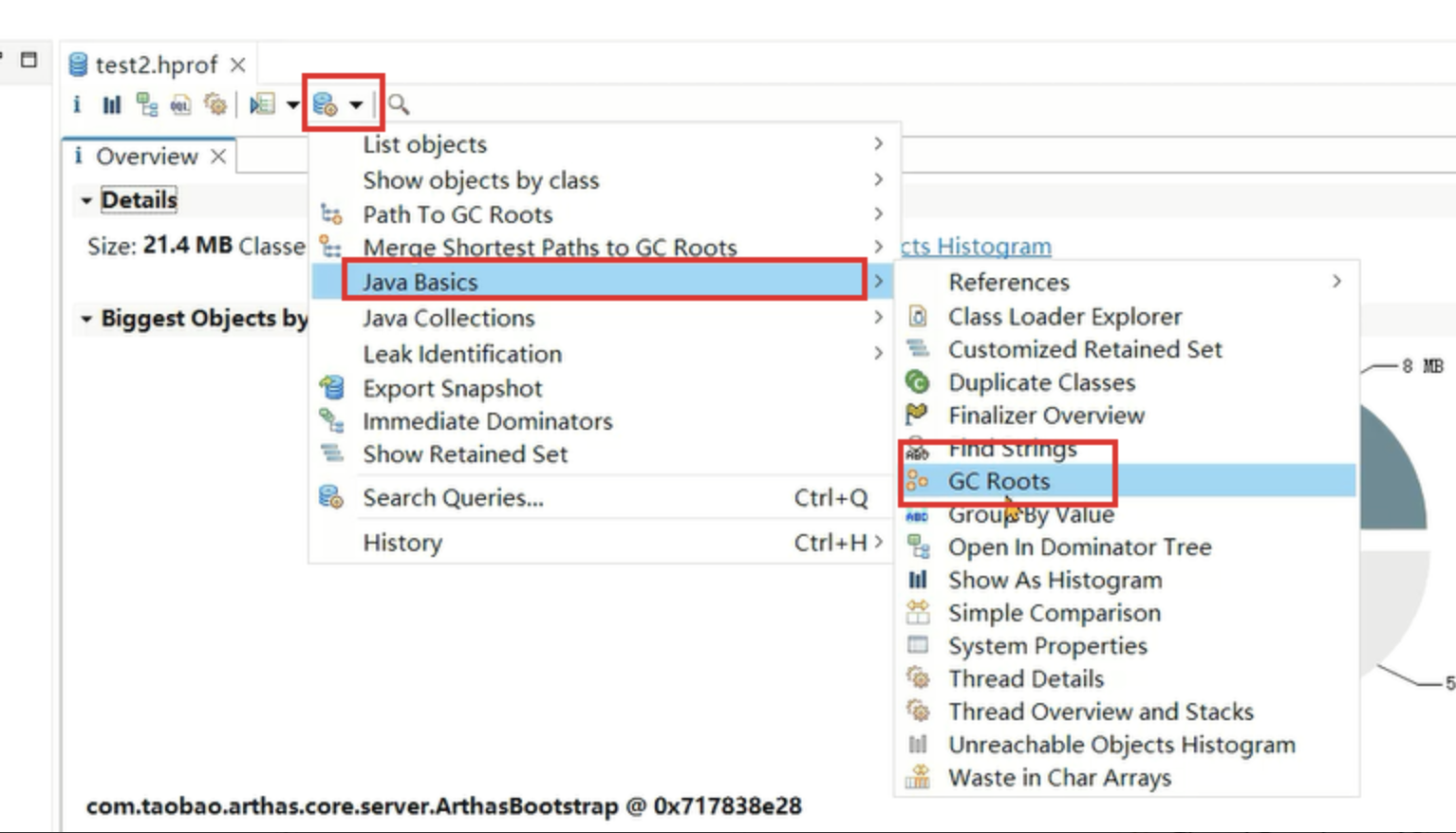1456x833 pixels.
Task: Open the OQL query editor icon
Action: [x=180, y=104]
